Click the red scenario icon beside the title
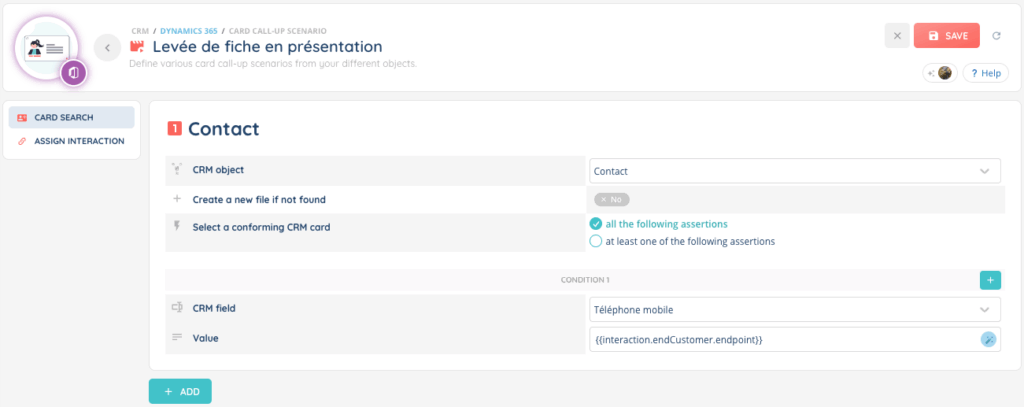 (138, 47)
